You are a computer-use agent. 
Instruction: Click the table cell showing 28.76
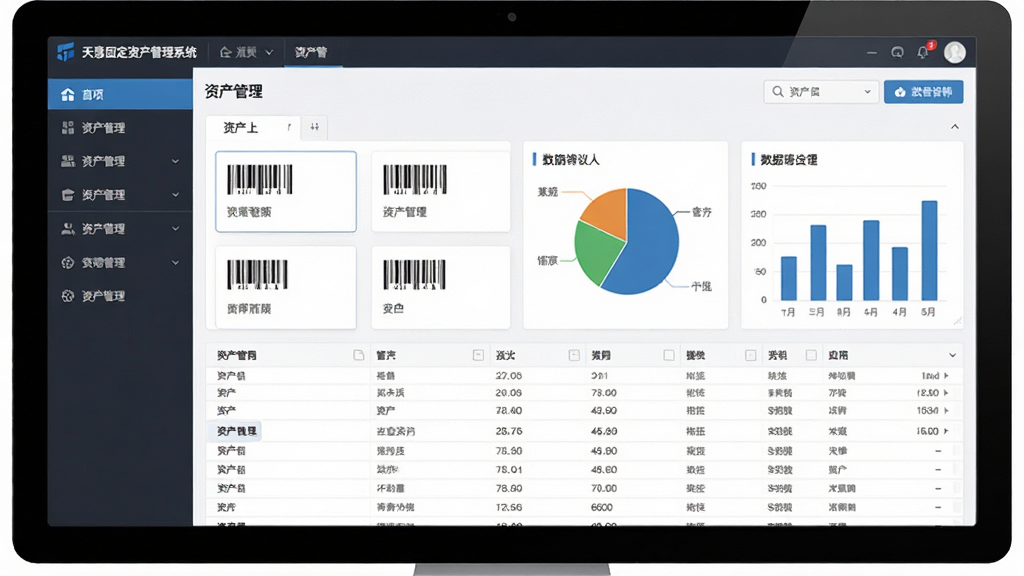[508, 431]
